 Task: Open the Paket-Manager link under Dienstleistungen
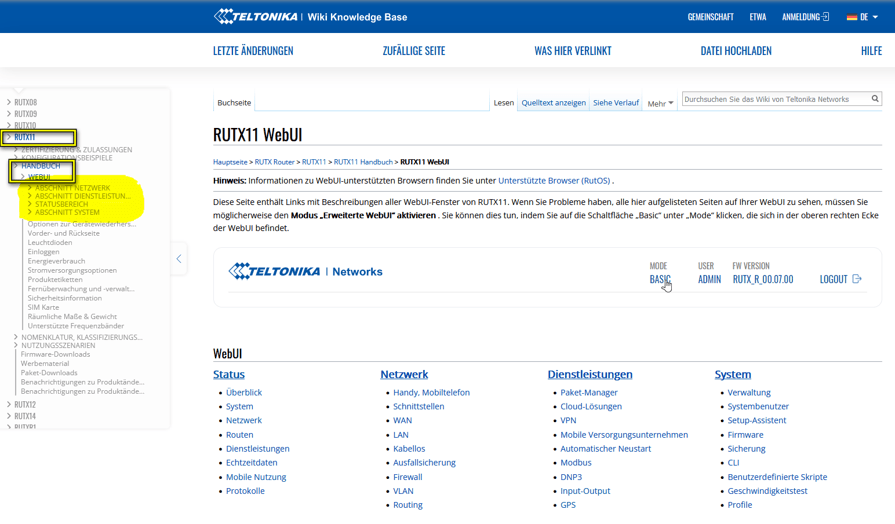pos(589,393)
